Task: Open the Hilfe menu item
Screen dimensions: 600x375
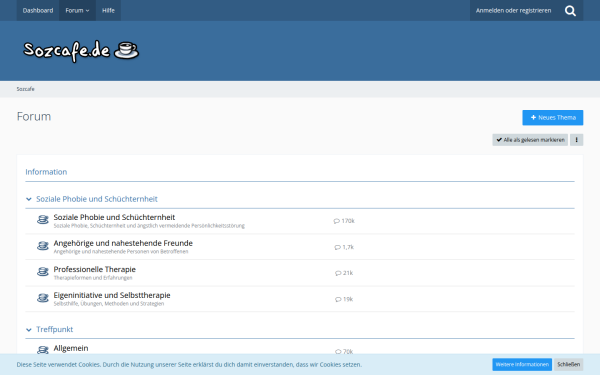Action: tap(108, 10)
